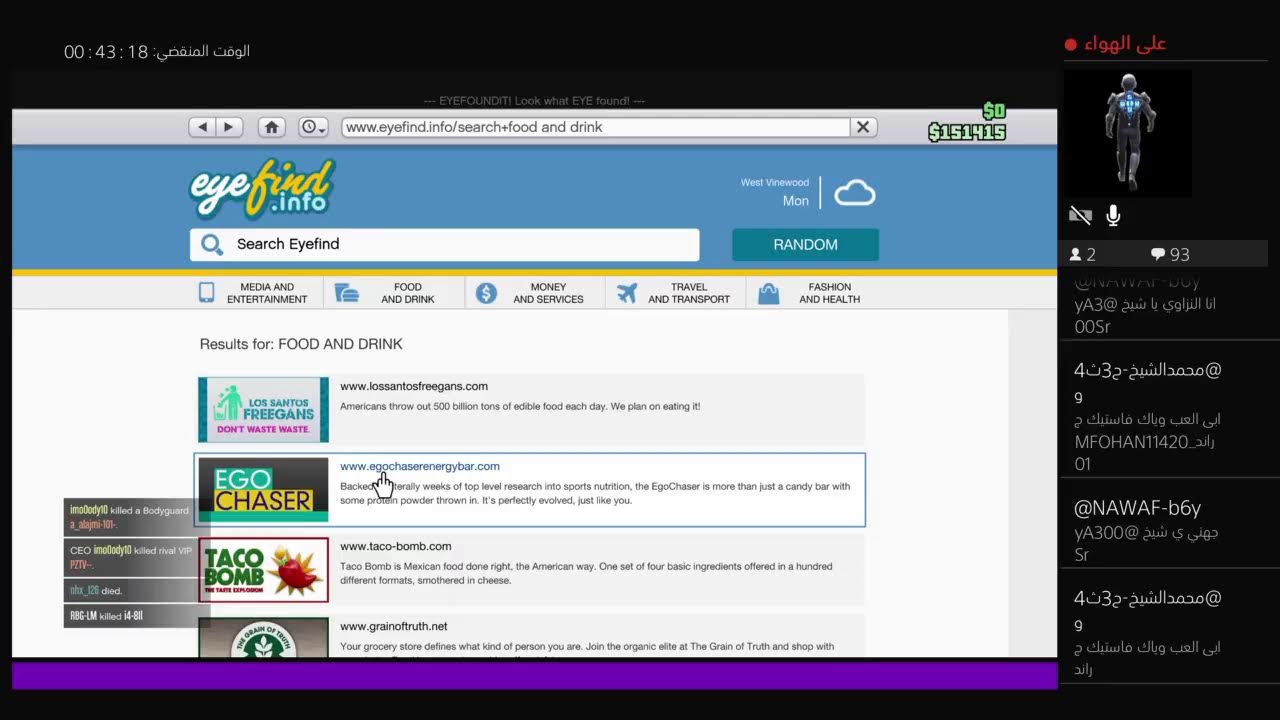Open Travel and Transport category
Viewport: 1280px width, 720px height.
click(x=675, y=293)
